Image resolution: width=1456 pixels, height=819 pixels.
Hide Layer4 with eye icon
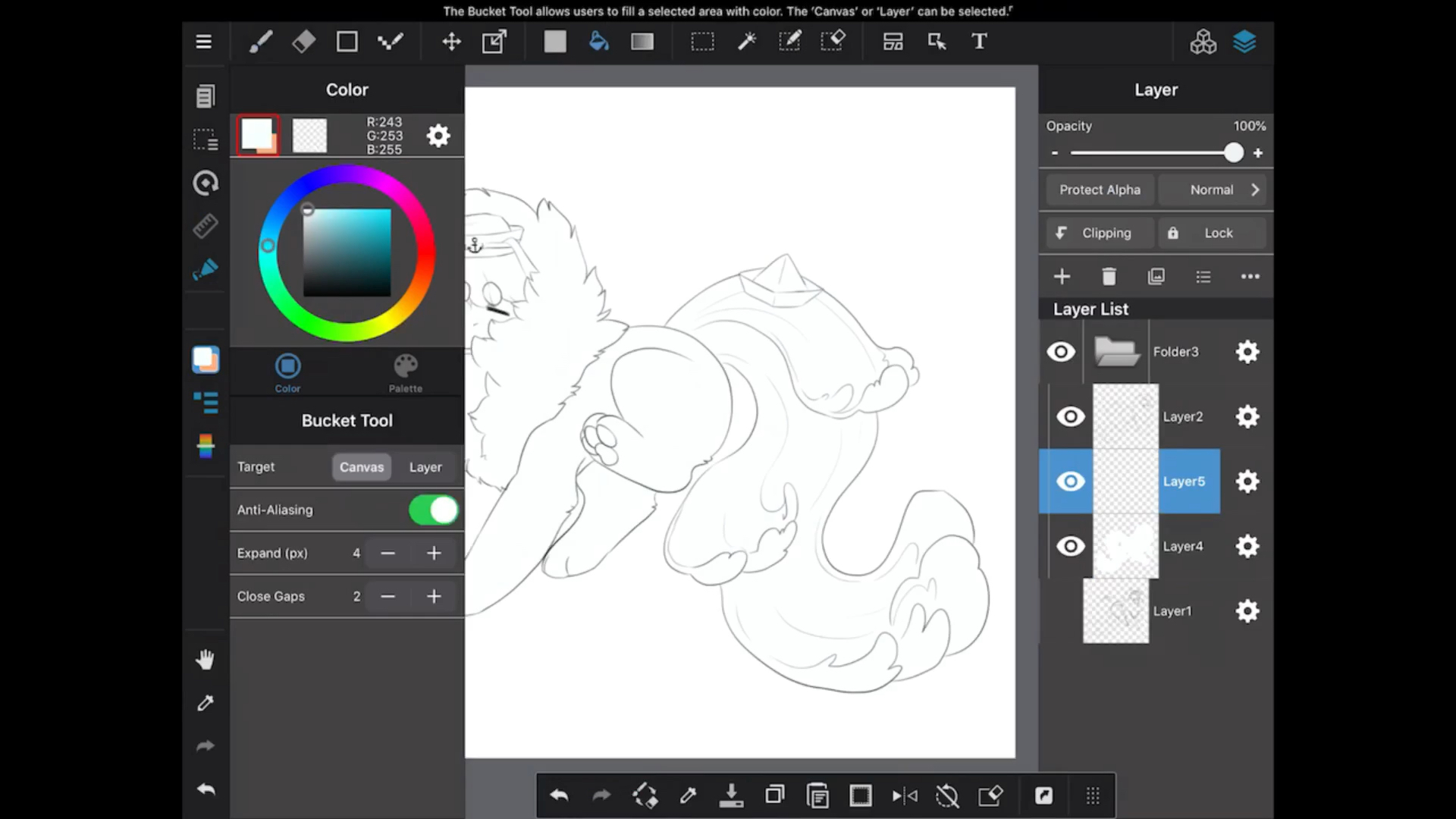[1071, 546]
